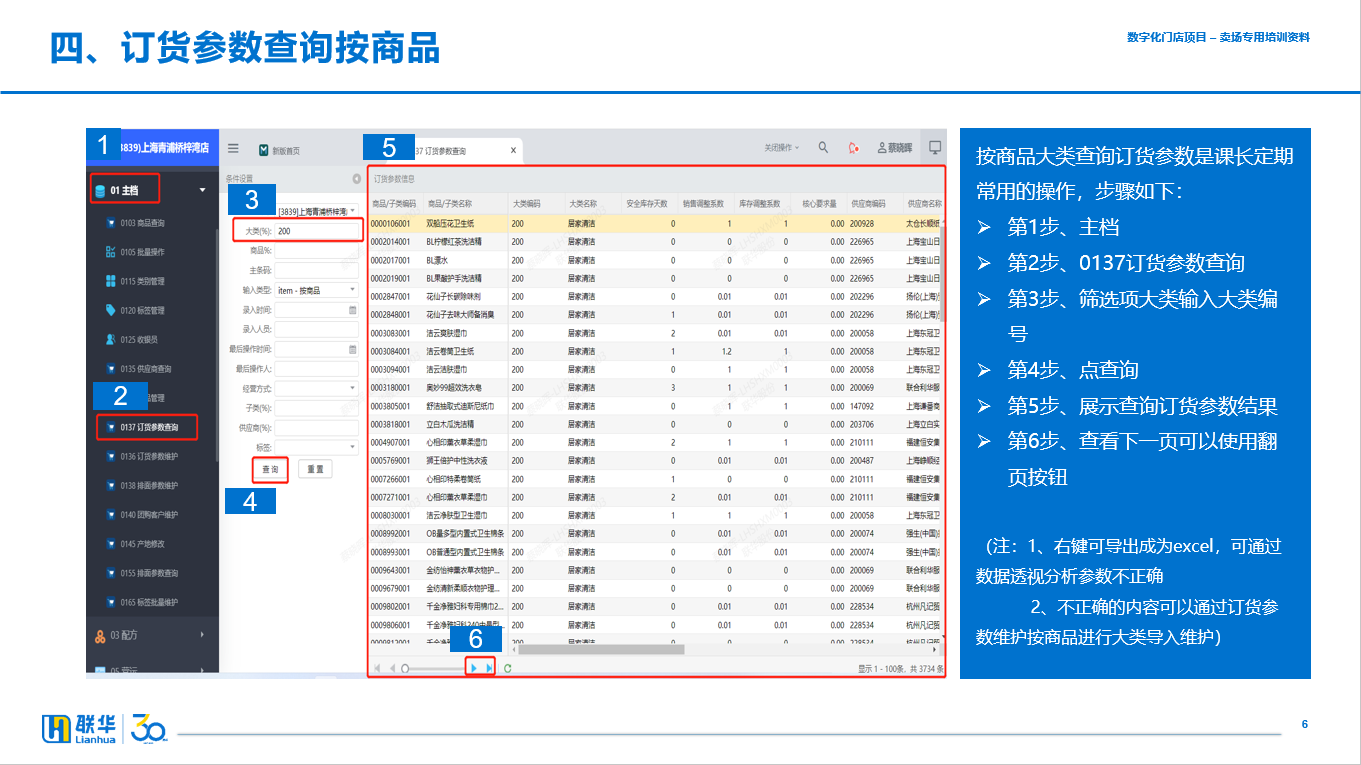Select the row for 奥妙99超效洗衣皂
Image resolution: width=1361 pixels, height=765 pixels.
click(653, 388)
